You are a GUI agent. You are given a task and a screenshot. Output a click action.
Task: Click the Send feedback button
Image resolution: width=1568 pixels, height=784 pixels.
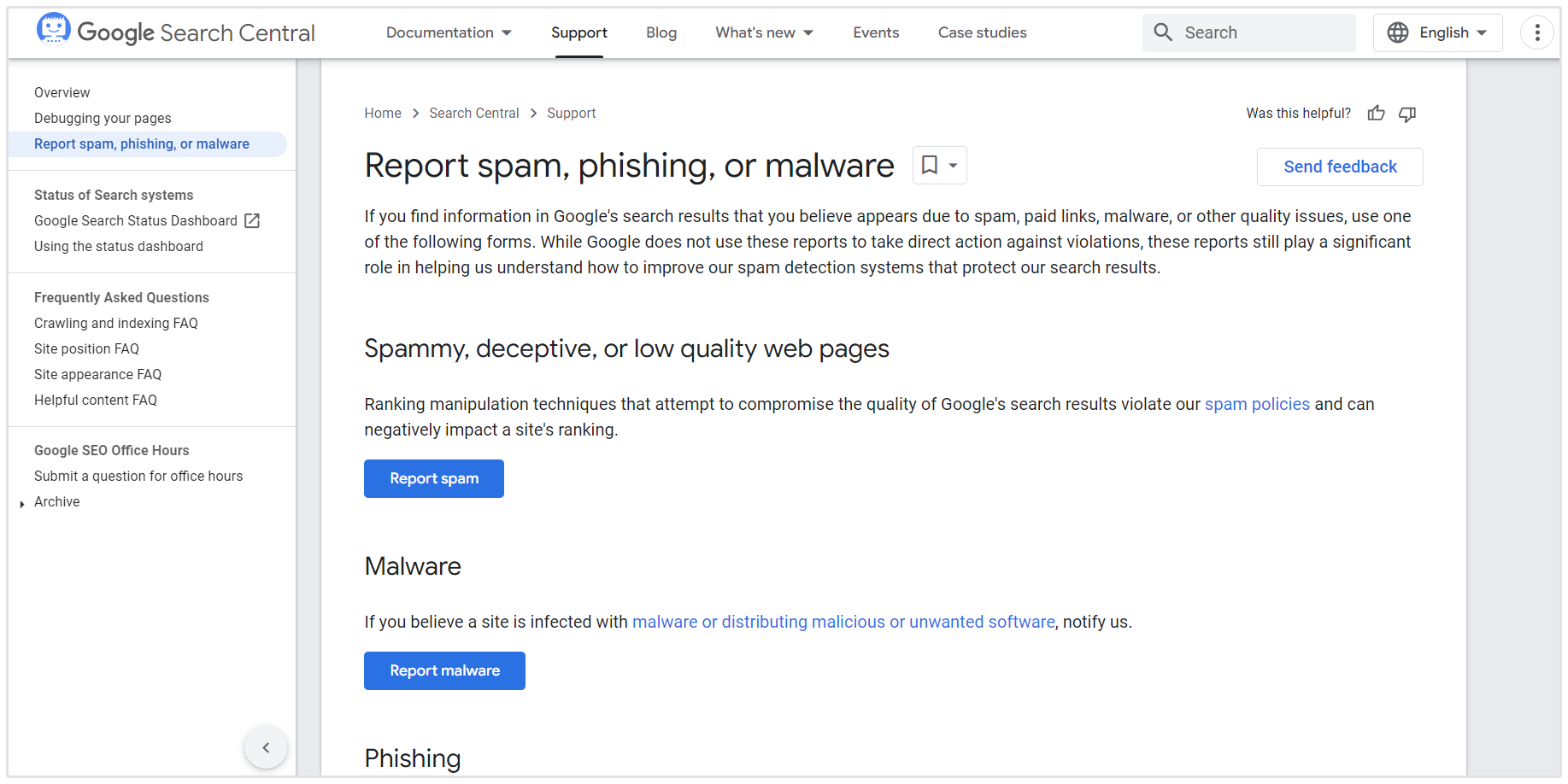1339,167
